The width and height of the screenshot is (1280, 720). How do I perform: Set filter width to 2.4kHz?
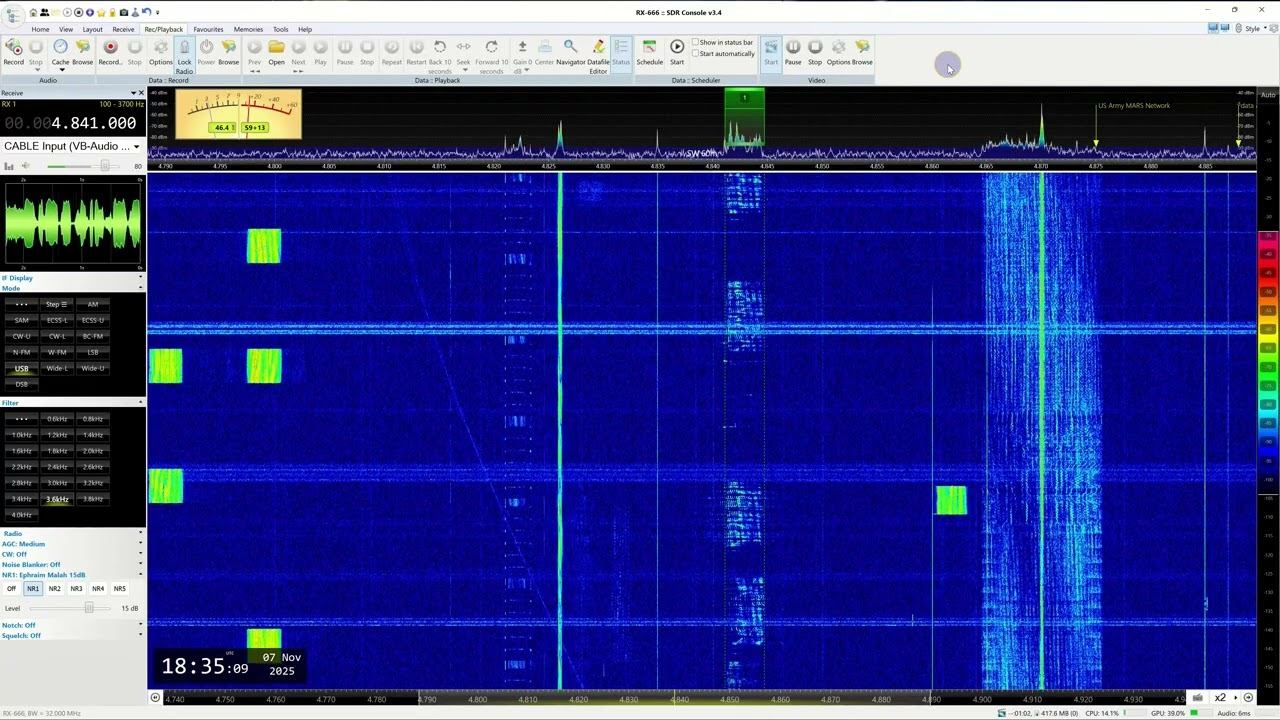[x=57, y=467]
